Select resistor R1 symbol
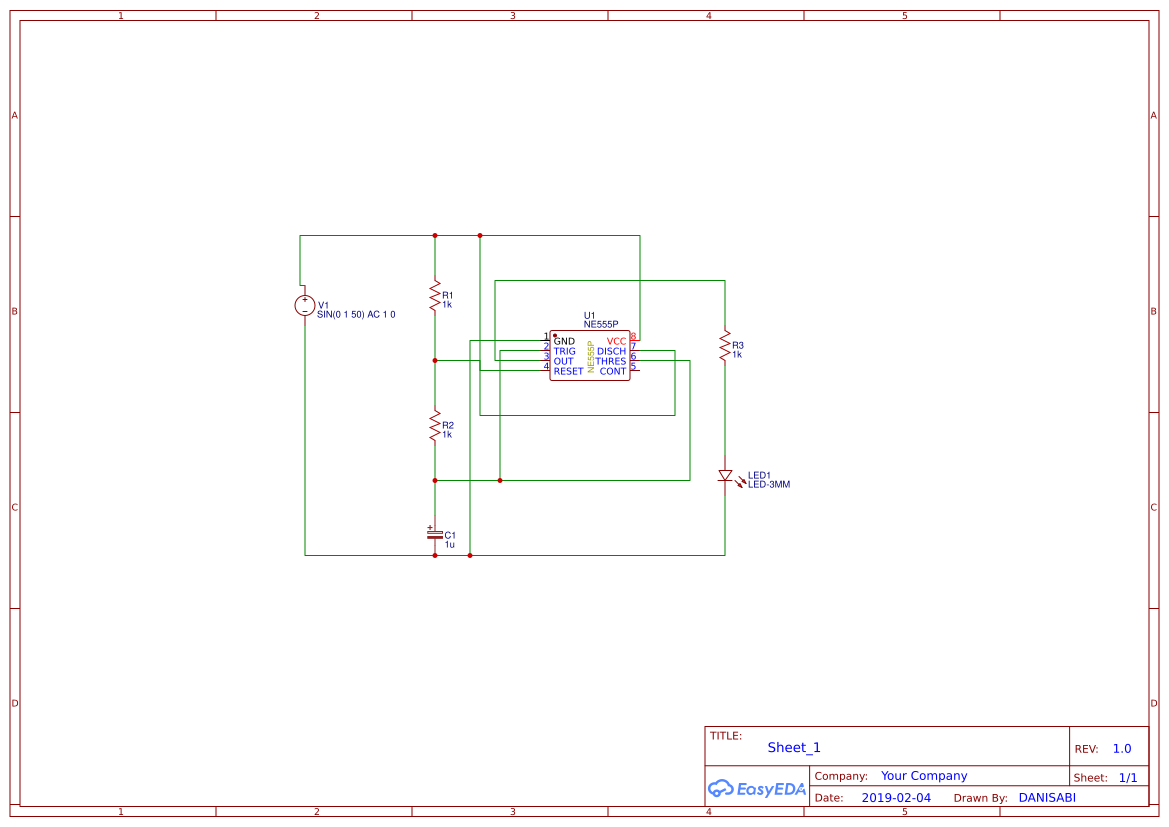 tap(435, 296)
